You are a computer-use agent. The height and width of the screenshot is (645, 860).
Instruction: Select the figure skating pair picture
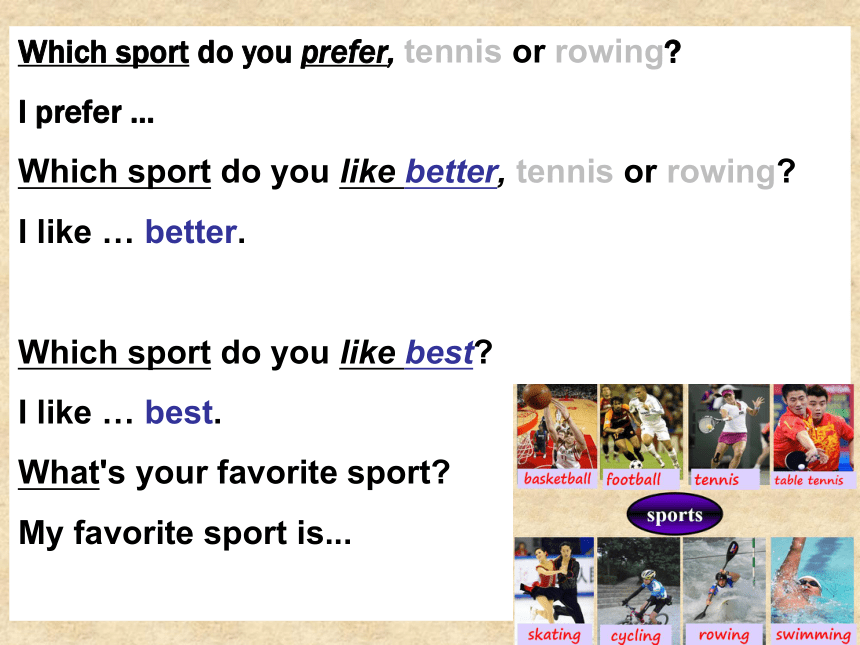tap(554, 580)
